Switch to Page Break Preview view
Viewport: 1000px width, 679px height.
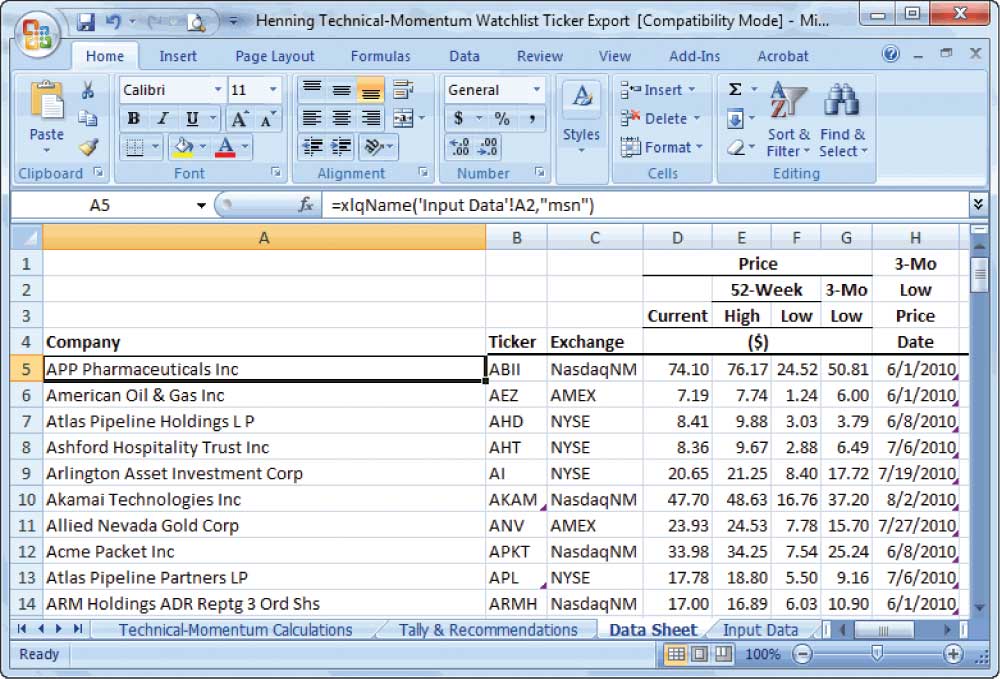click(722, 654)
